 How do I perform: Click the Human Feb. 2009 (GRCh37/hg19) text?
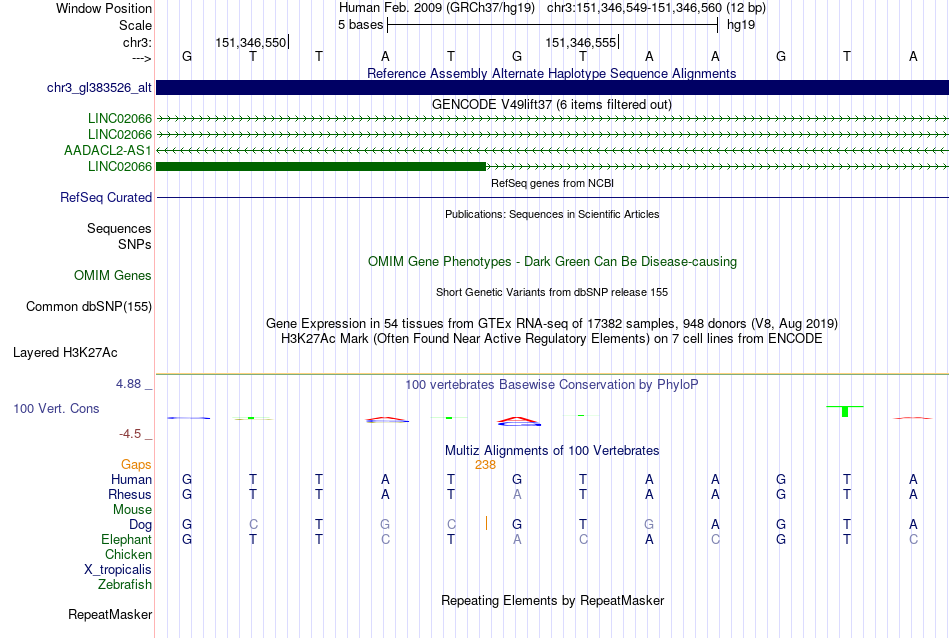pyautogui.click(x=437, y=8)
